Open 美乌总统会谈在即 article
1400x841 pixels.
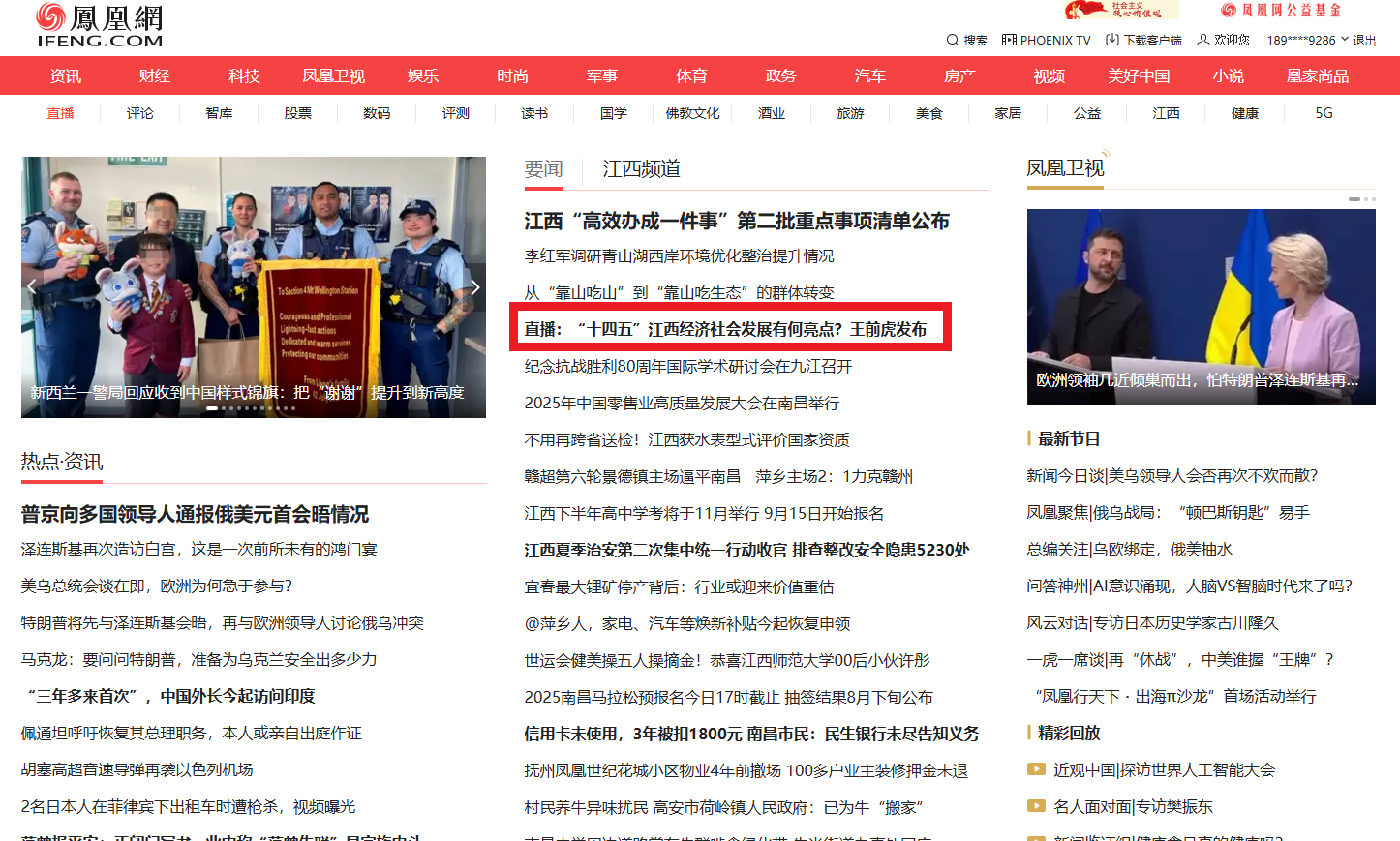click(x=156, y=586)
